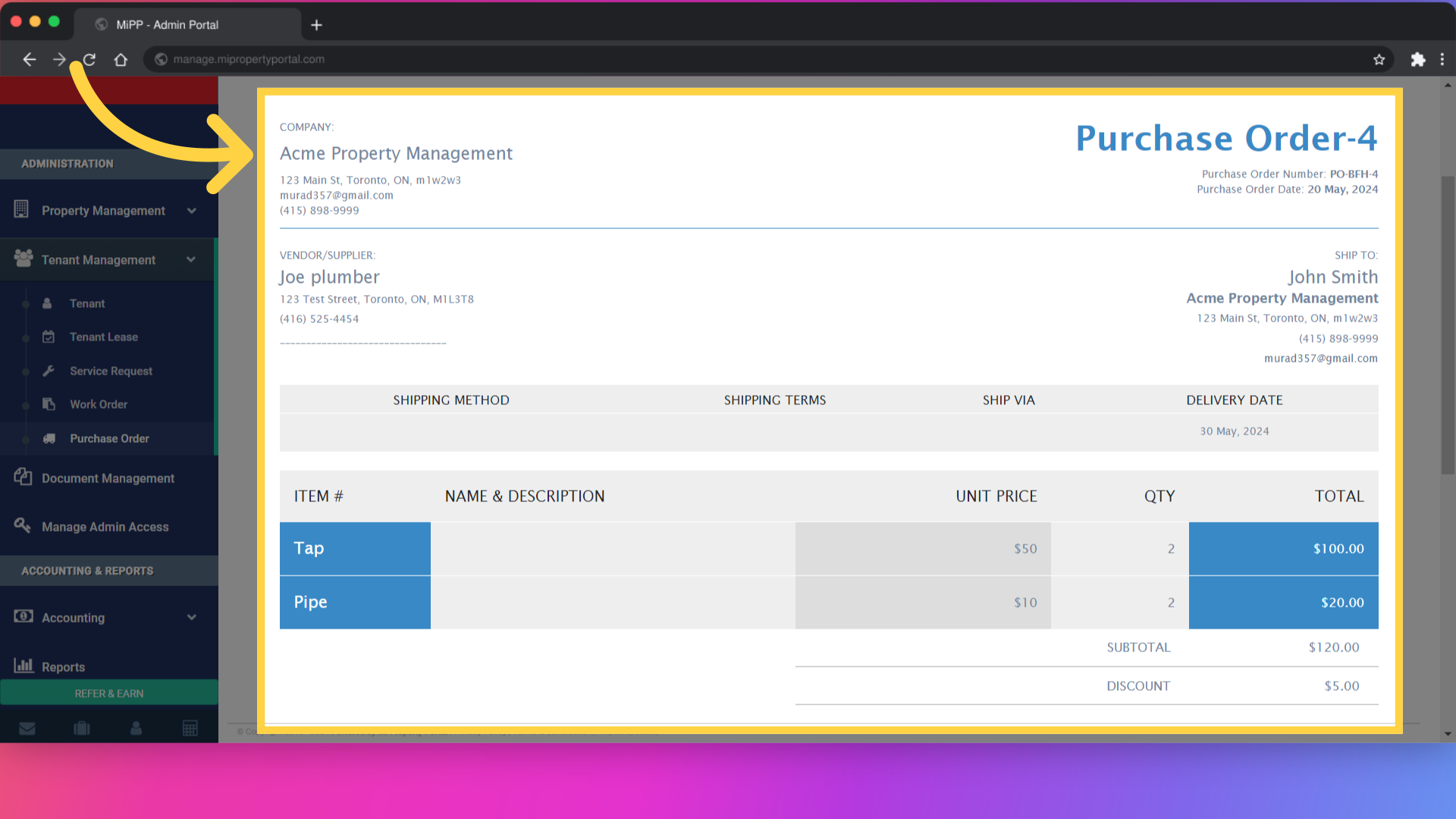Open a new browser tab with the plus button
The height and width of the screenshot is (819, 1456).
(316, 24)
